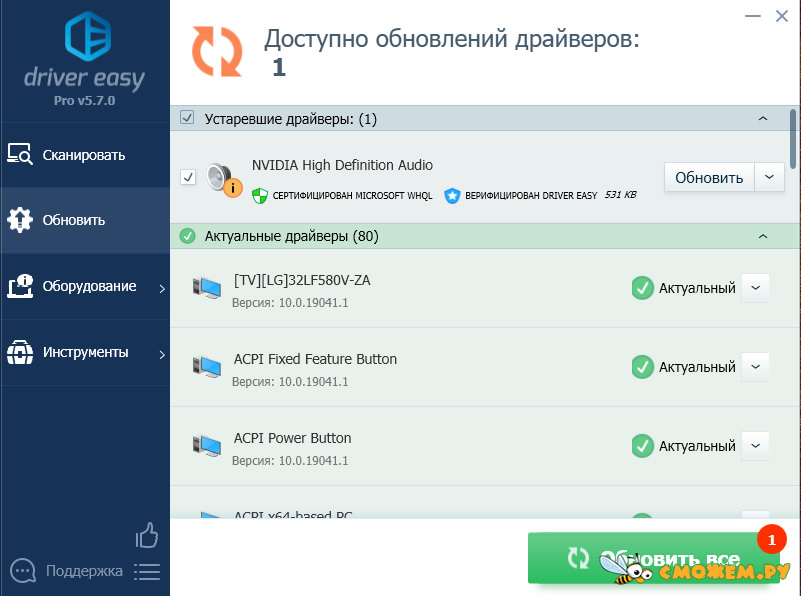
Task: Toggle the Устаревшие драйверы select-all checkbox
Action: [187, 118]
